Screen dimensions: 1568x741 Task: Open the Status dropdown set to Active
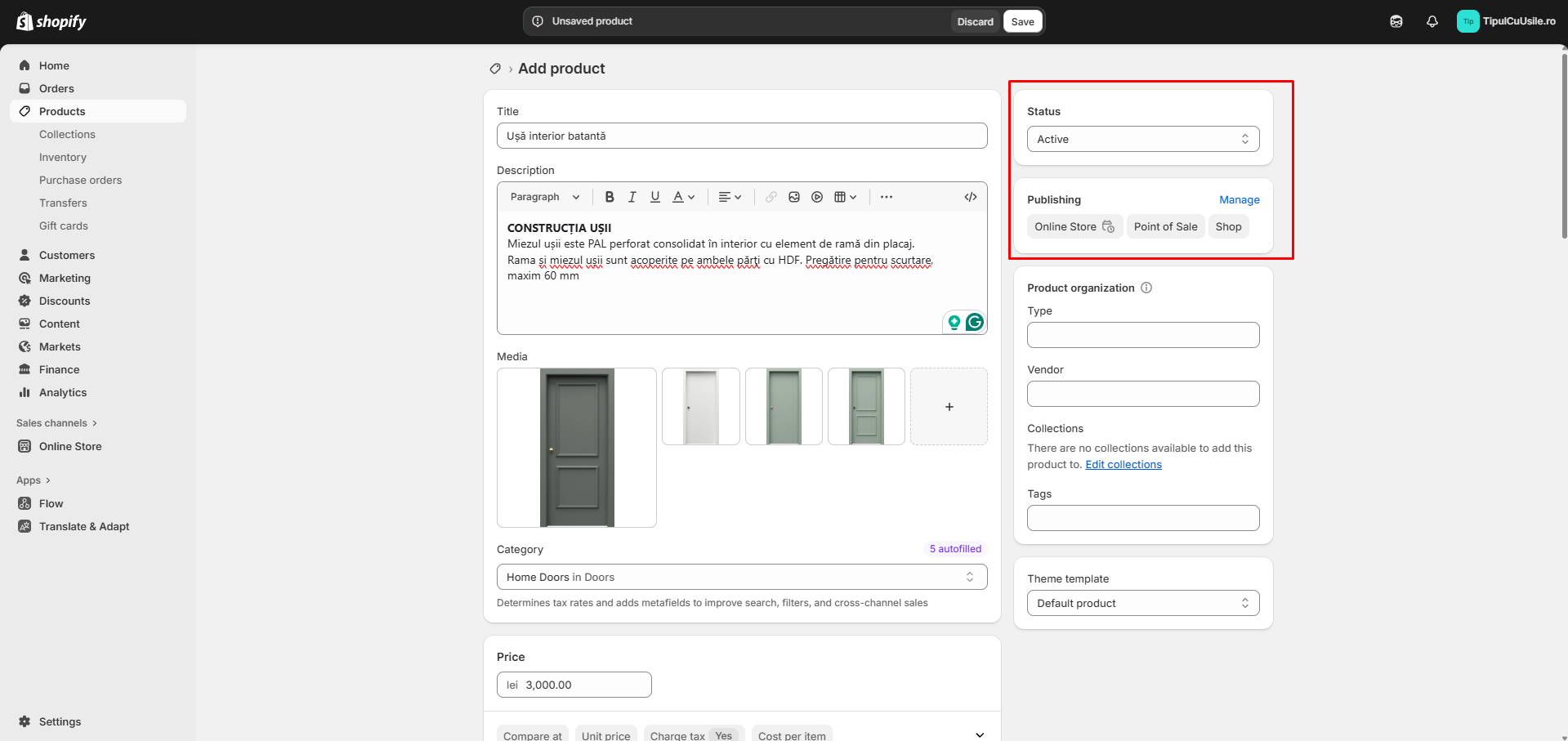pos(1142,139)
